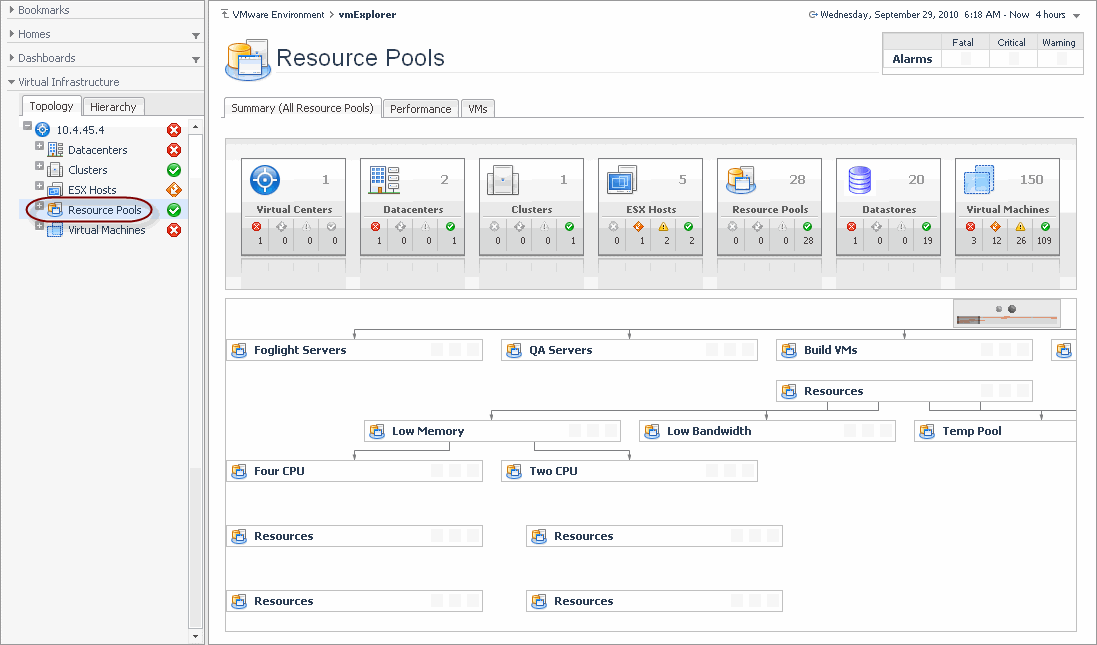
Task: Select the ESX Hosts tile icon
Action: [622, 180]
